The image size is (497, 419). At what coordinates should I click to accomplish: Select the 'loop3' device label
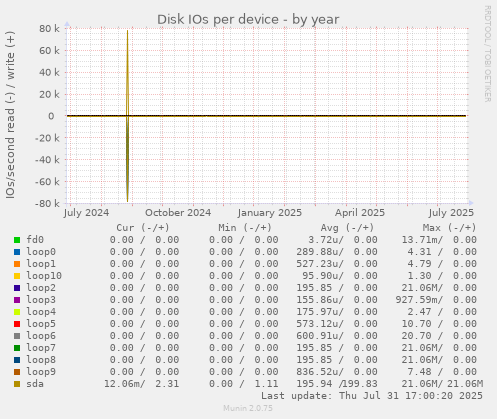pos(41,300)
